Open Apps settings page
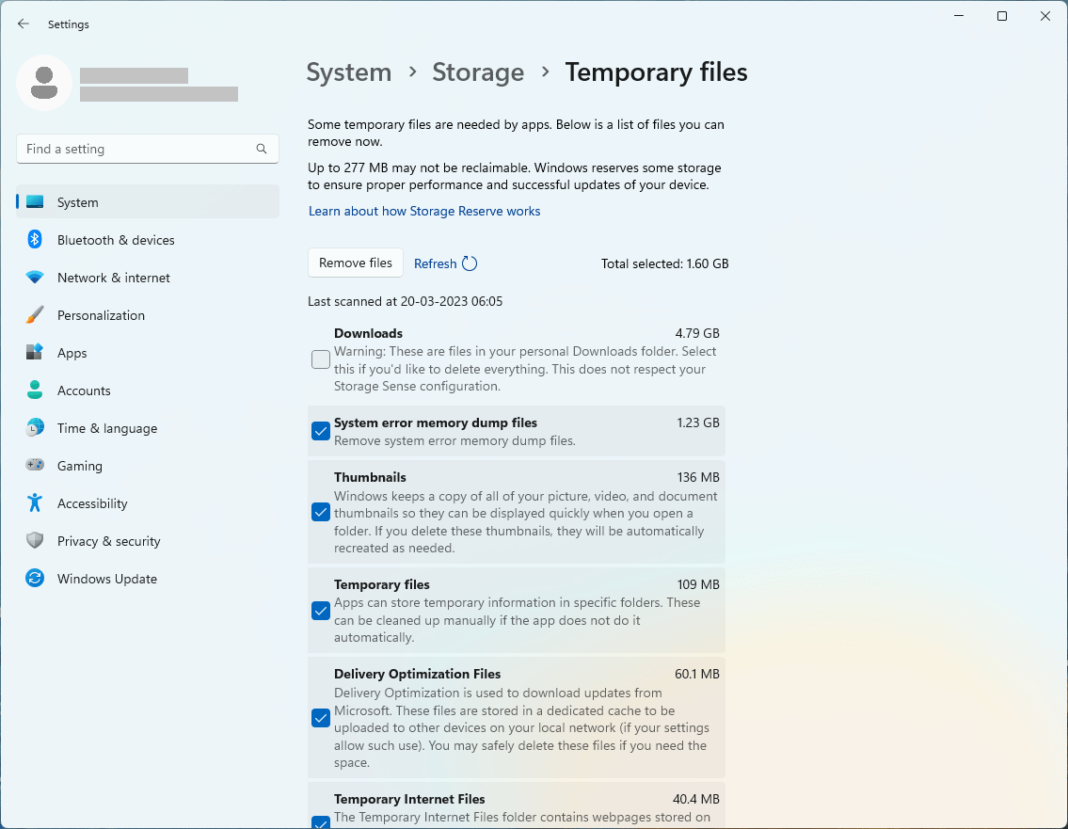The image size is (1068, 829). [147, 353]
